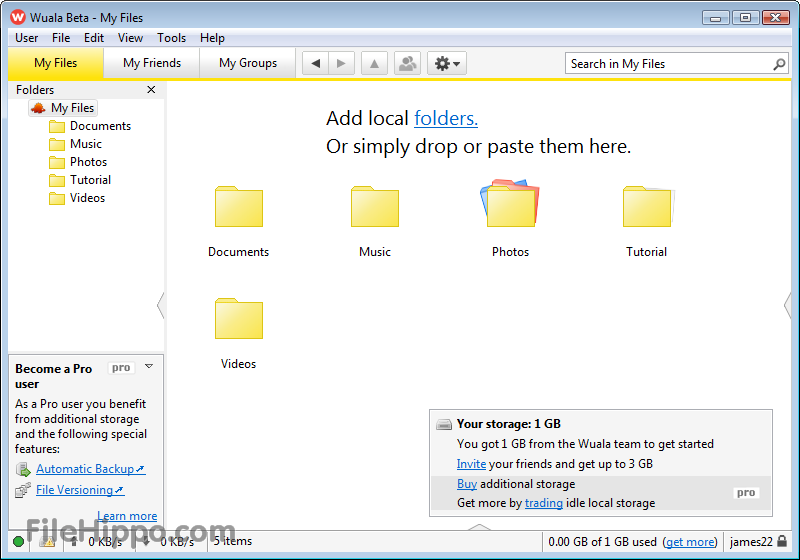Expand the right panel with the arrow handle
The height and width of the screenshot is (560, 800).
(x=786, y=306)
